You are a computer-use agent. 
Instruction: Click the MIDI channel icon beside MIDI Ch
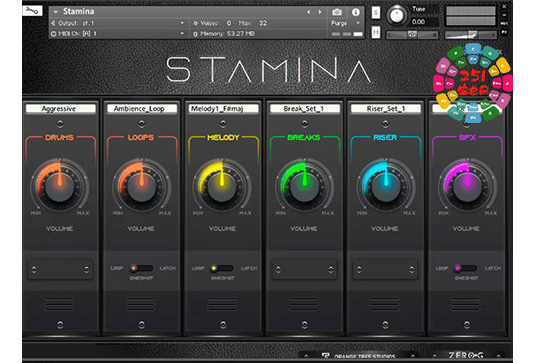(53, 34)
